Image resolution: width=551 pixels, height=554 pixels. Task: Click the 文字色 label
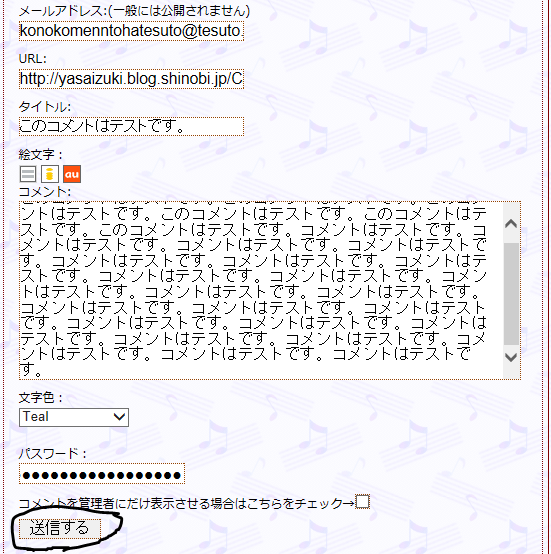[x=41, y=398]
